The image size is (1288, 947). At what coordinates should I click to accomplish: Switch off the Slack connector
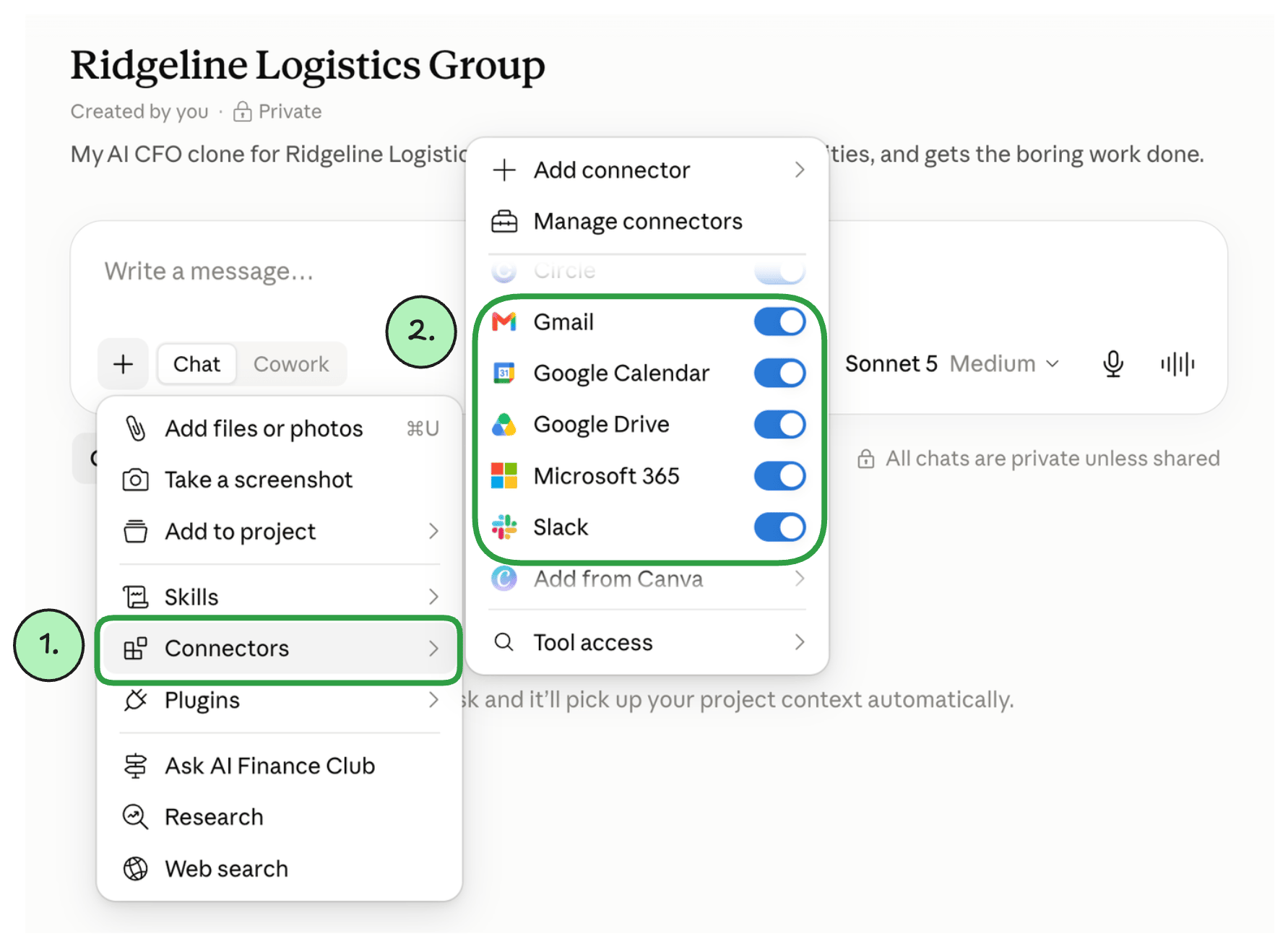(x=779, y=527)
